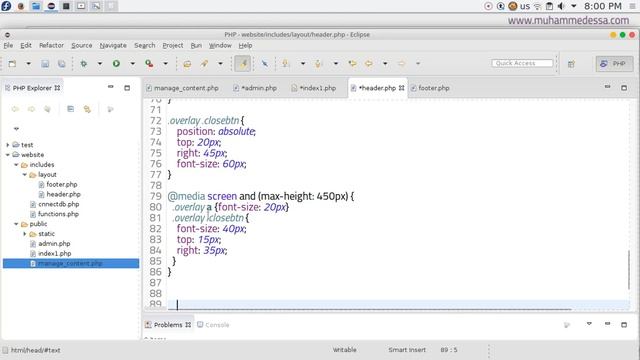Switch to admin.php editor tab
Image resolution: width=640 pixels, height=360 pixels.
[255, 88]
